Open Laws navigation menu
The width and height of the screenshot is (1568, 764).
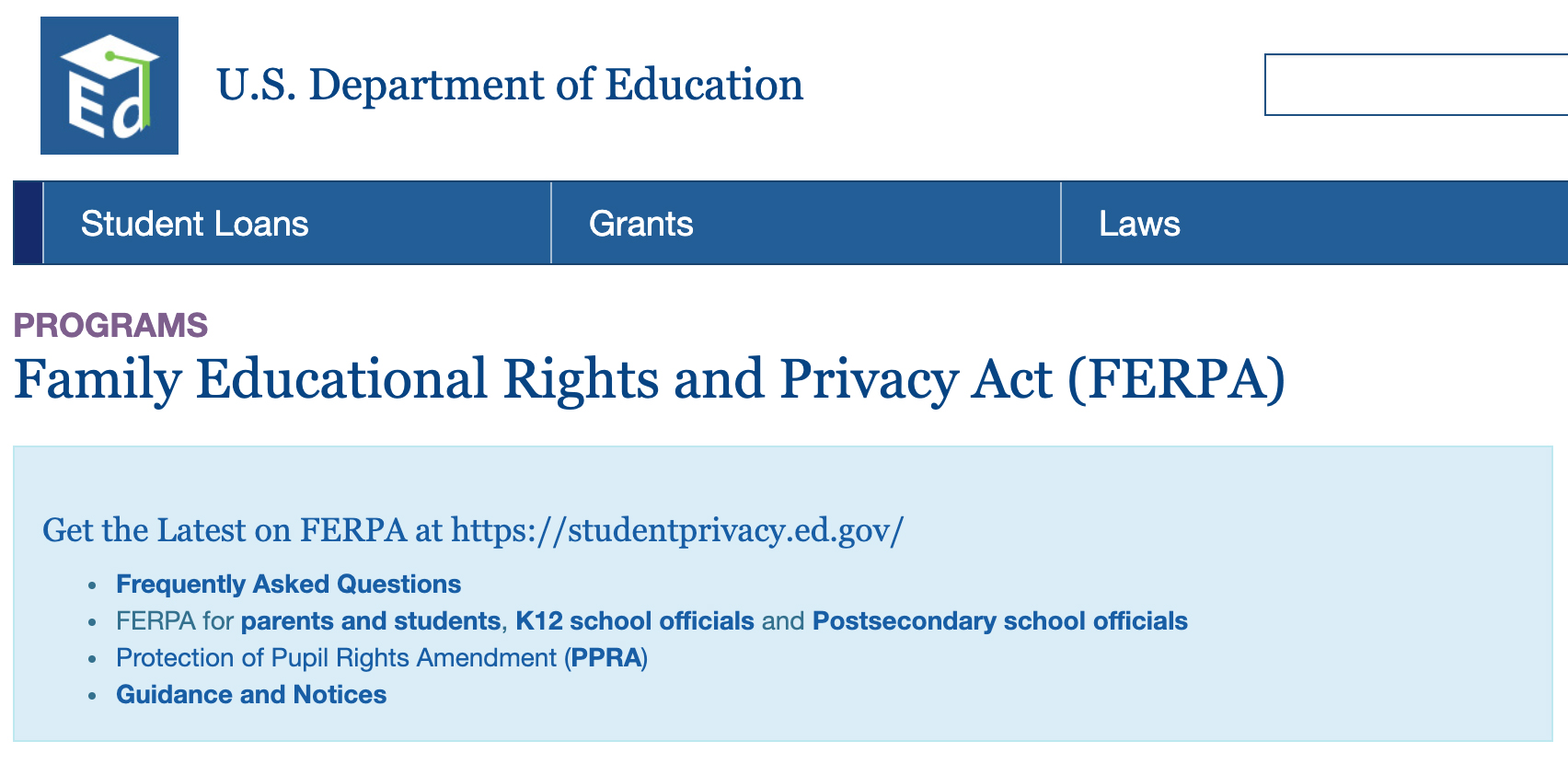(x=1139, y=223)
